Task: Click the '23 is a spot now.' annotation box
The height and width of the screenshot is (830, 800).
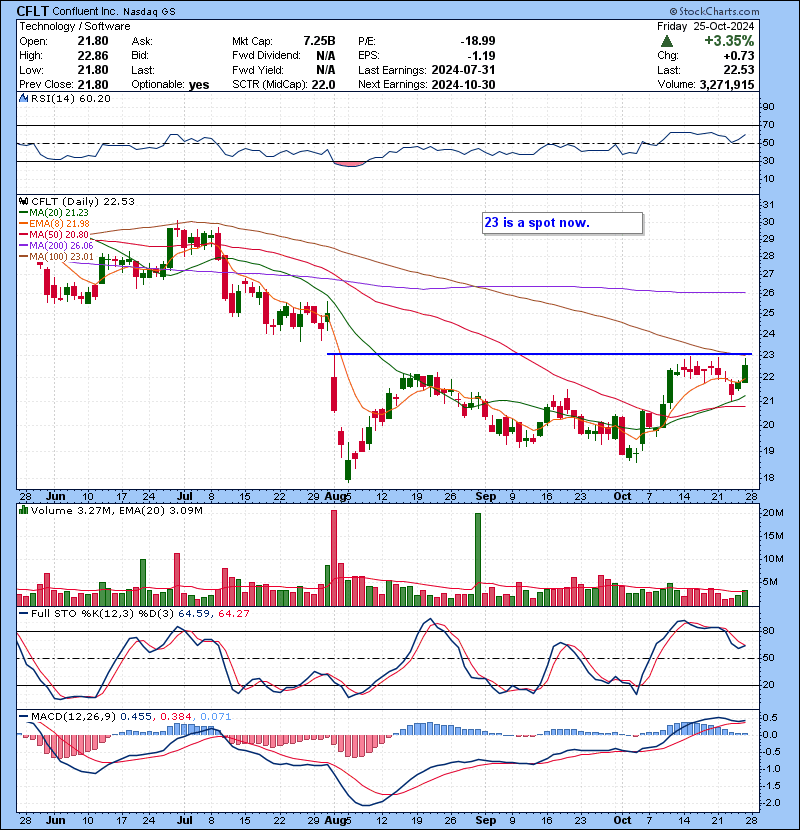Action: (x=562, y=223)
